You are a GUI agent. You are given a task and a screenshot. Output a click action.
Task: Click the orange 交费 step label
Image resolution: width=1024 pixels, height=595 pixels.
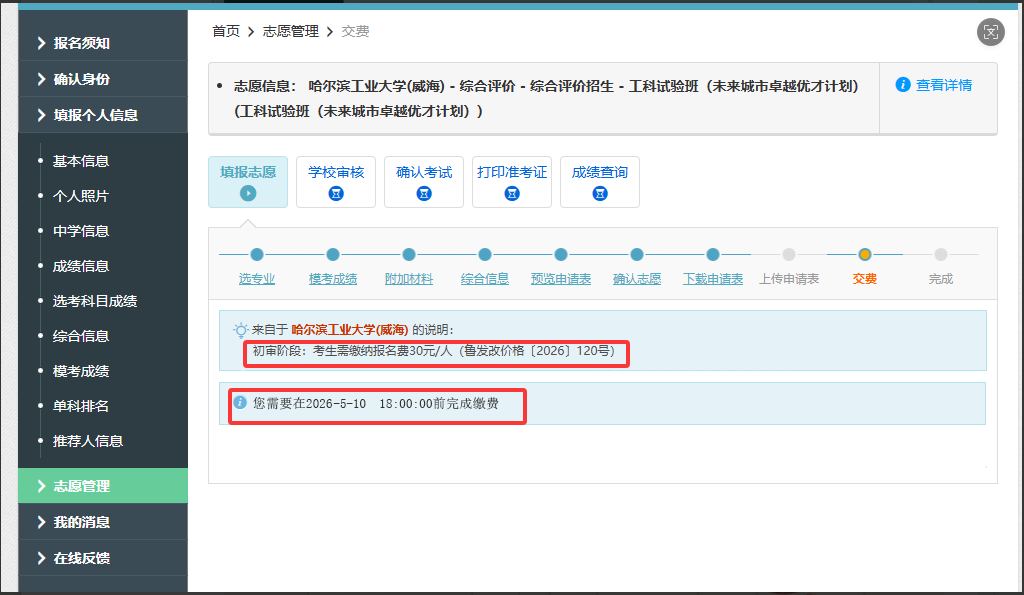coord(865,279)
